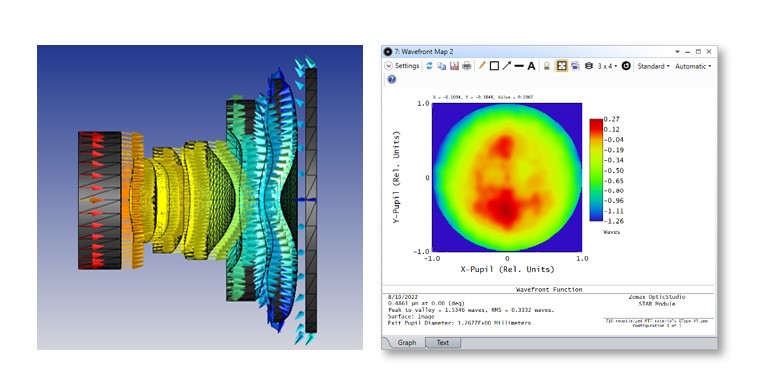Toggle the highlighted fit-to-window zoom icon
Image resolution: width=768 pixels, height=381 pixels.
(x=561, y=66)
